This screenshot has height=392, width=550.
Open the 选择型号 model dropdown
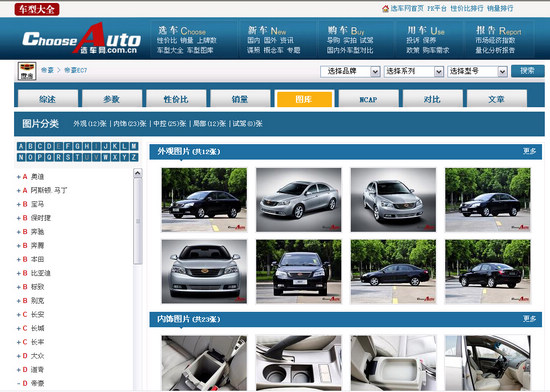(477, 72)
